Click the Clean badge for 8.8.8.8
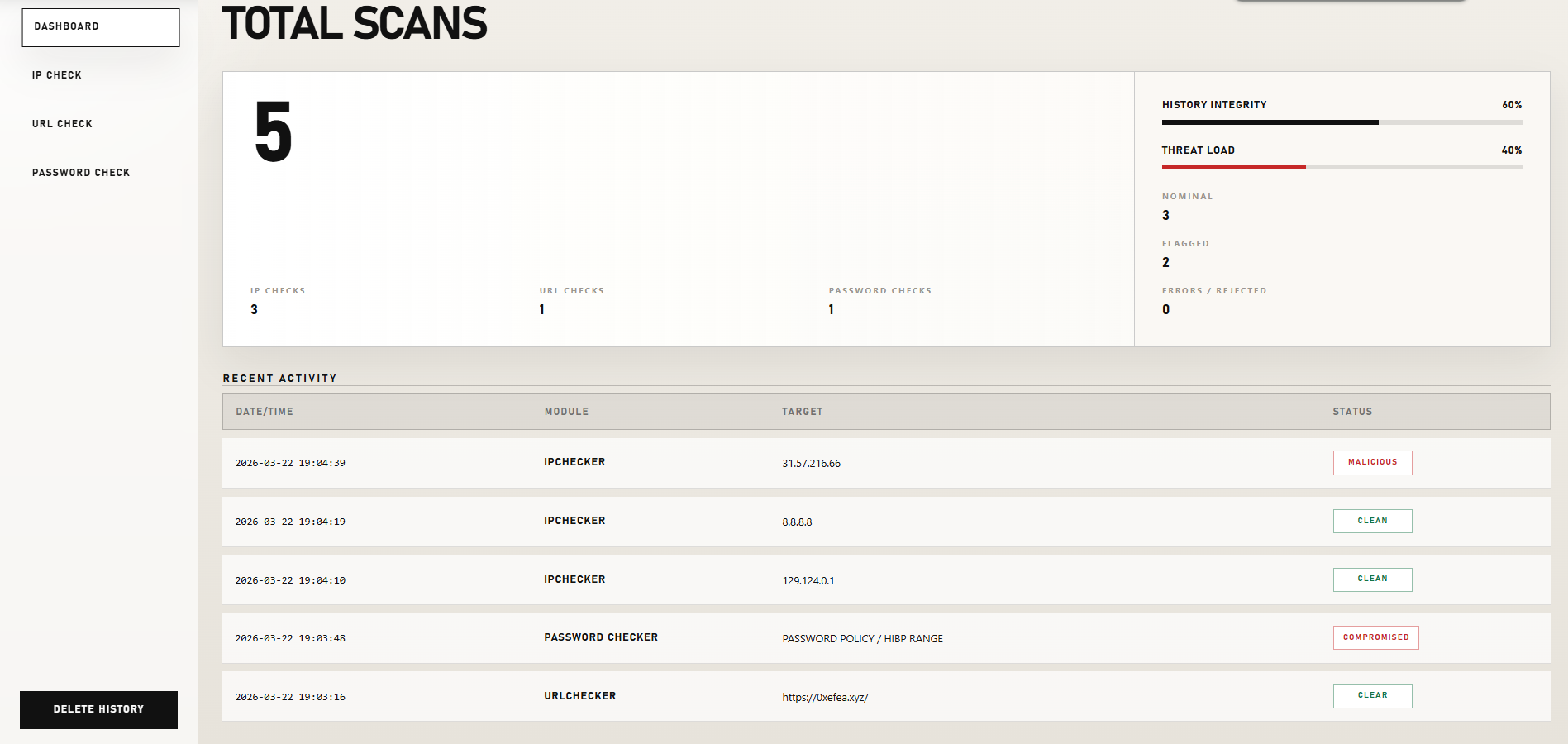 pyautogui.click(x=1372, y=521)
